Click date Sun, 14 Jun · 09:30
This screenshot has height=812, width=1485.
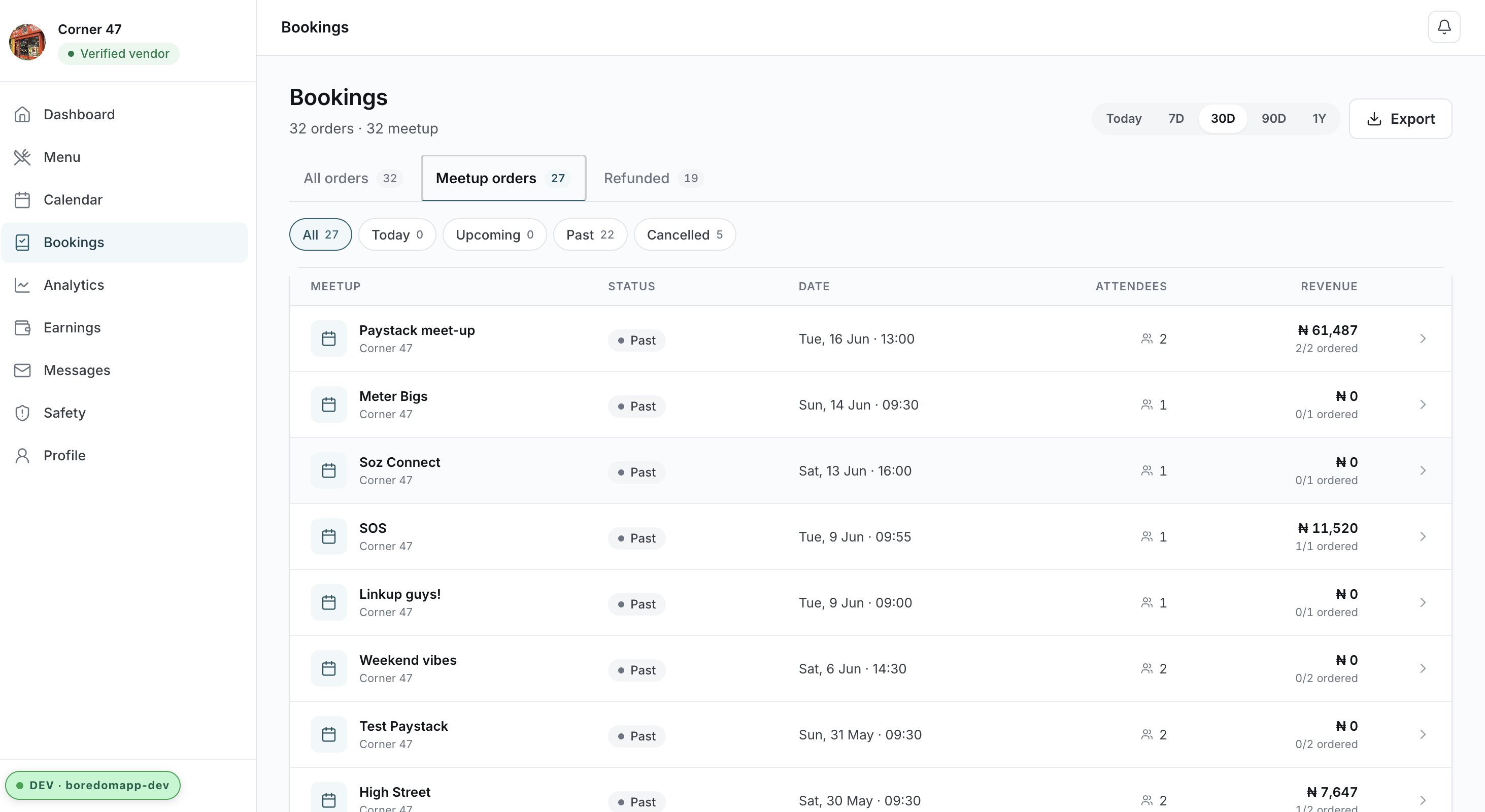coord(858,404)
